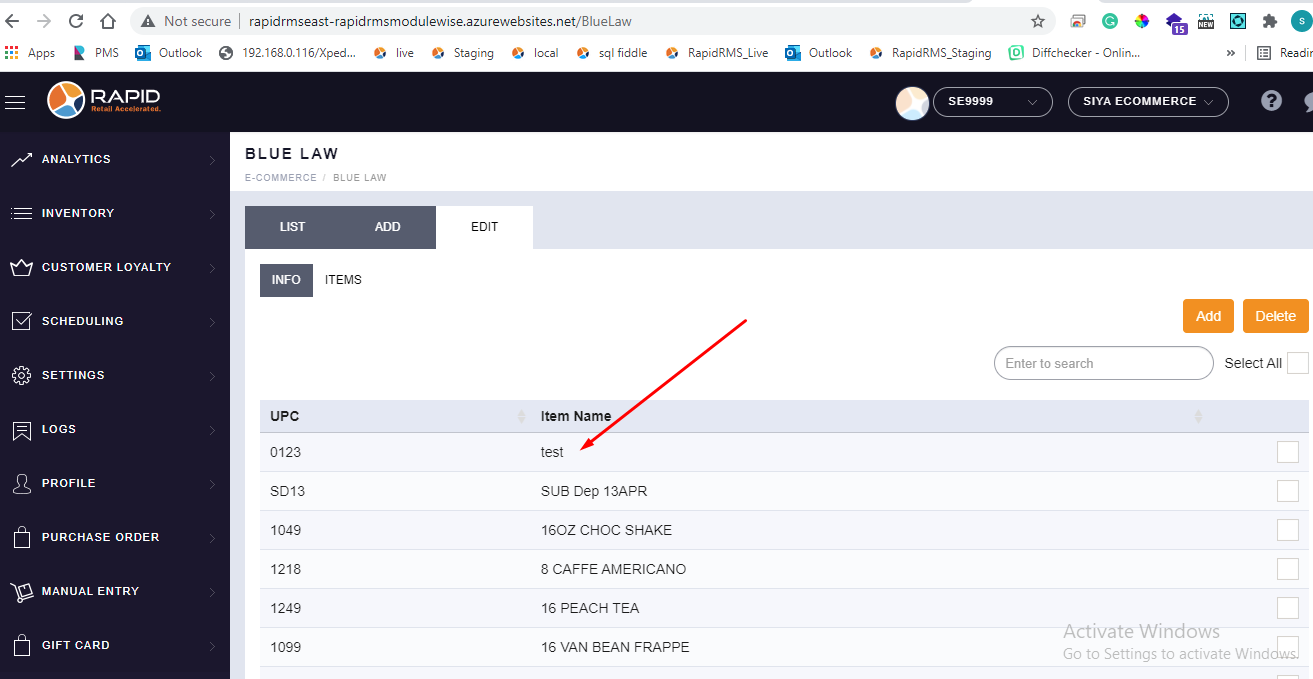
Task: Select checkbox for 16OZ CHOC SHAKE row
Action: click(x=1288, y=530)
